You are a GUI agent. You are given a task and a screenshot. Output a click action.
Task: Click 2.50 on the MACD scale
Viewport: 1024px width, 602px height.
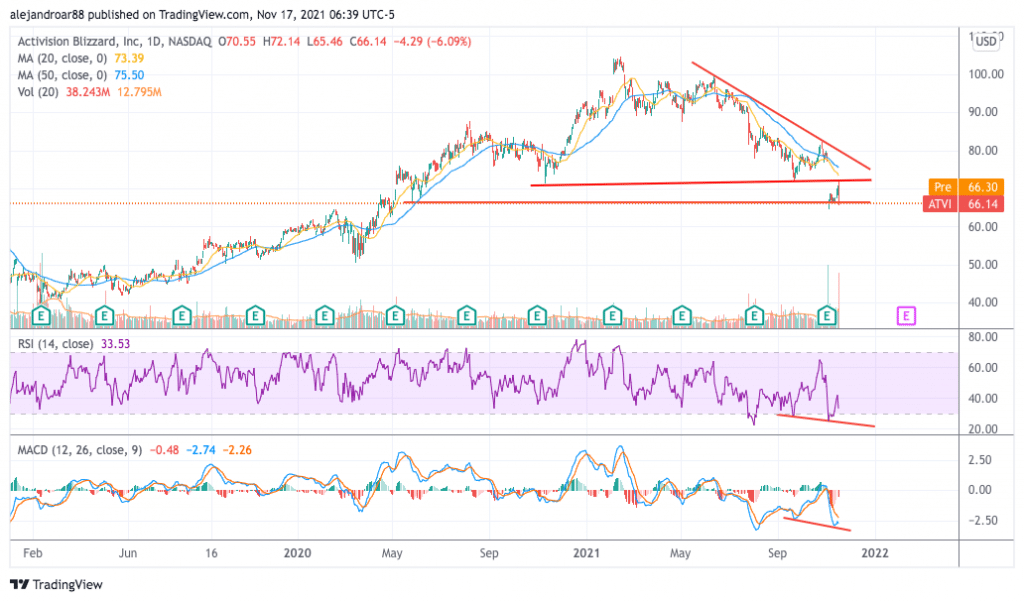coord(980,460)
